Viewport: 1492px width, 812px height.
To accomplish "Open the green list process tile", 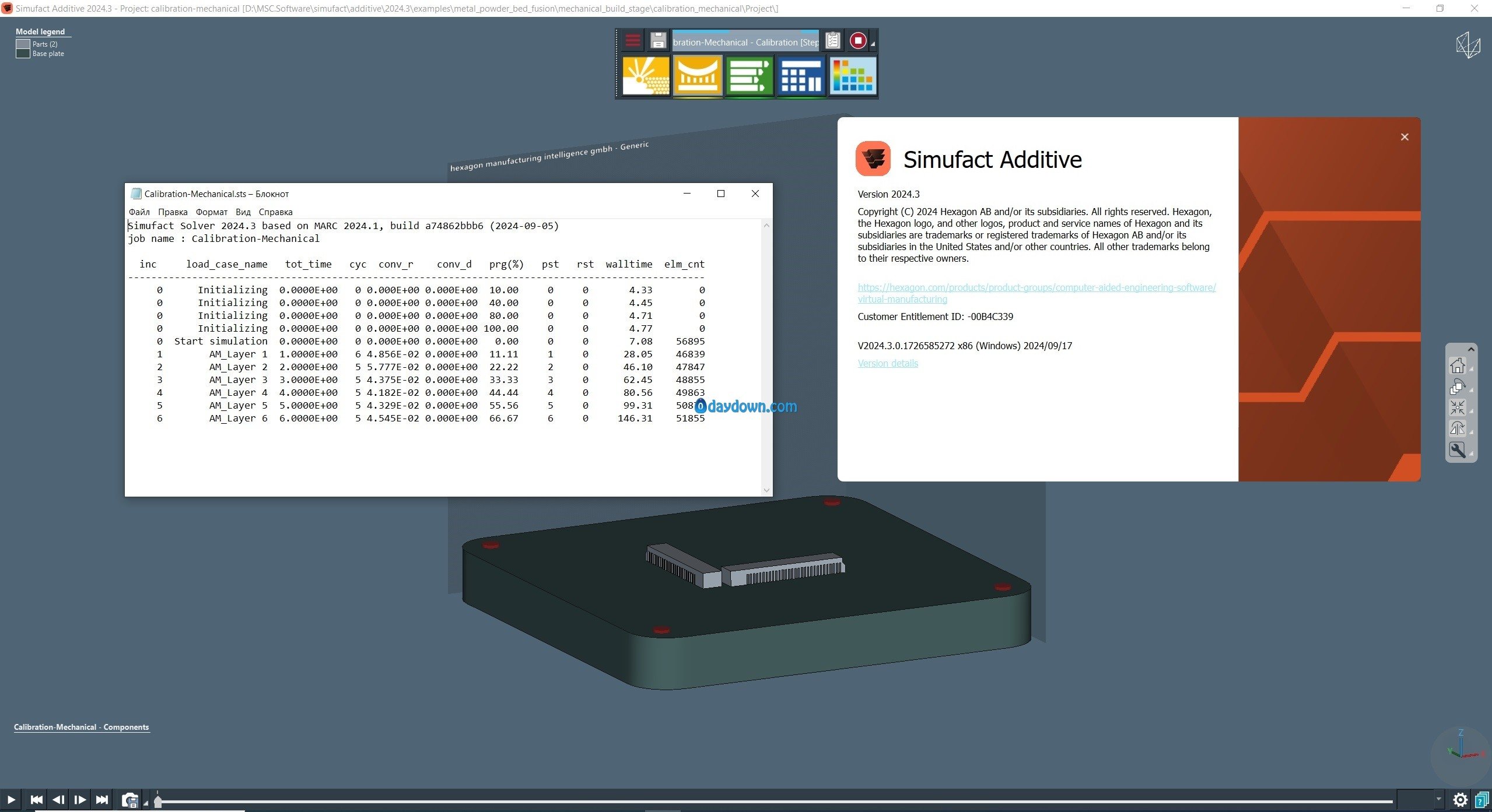I will tap(749, 76).
